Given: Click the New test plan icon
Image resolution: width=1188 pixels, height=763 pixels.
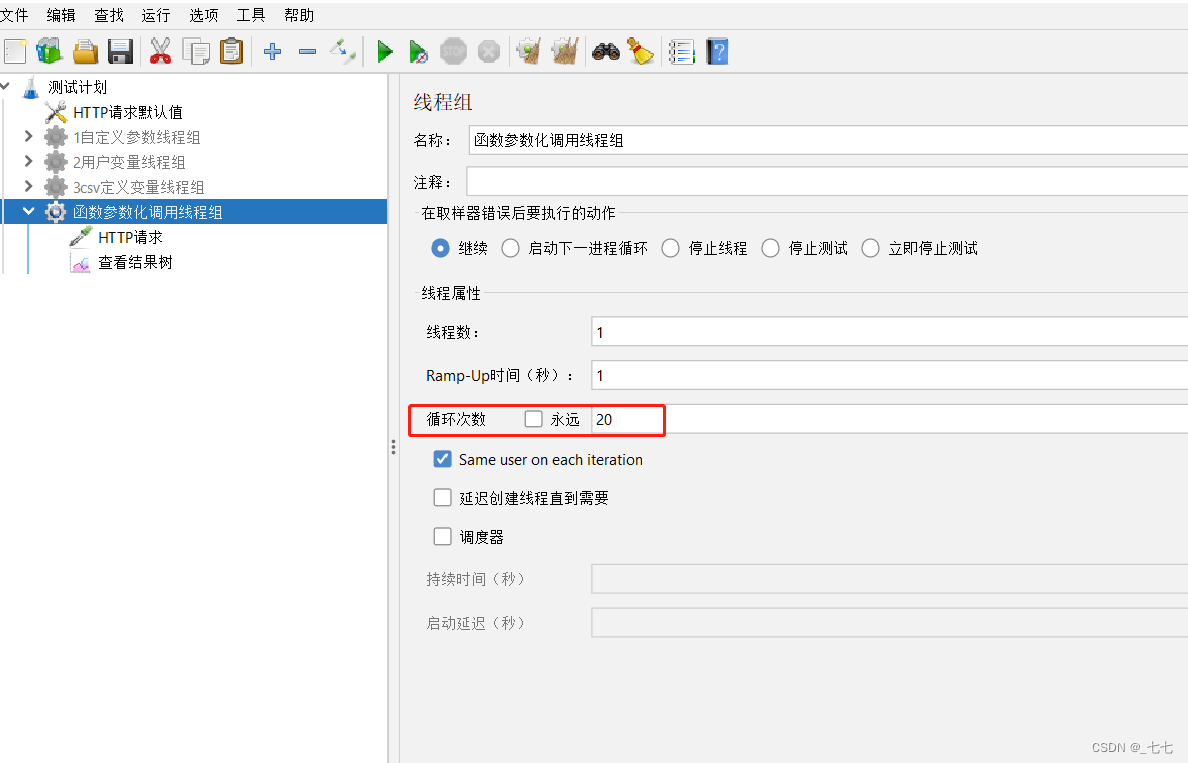Looking at the screenshot, I should pyautogui.click(x=15, y=52).
